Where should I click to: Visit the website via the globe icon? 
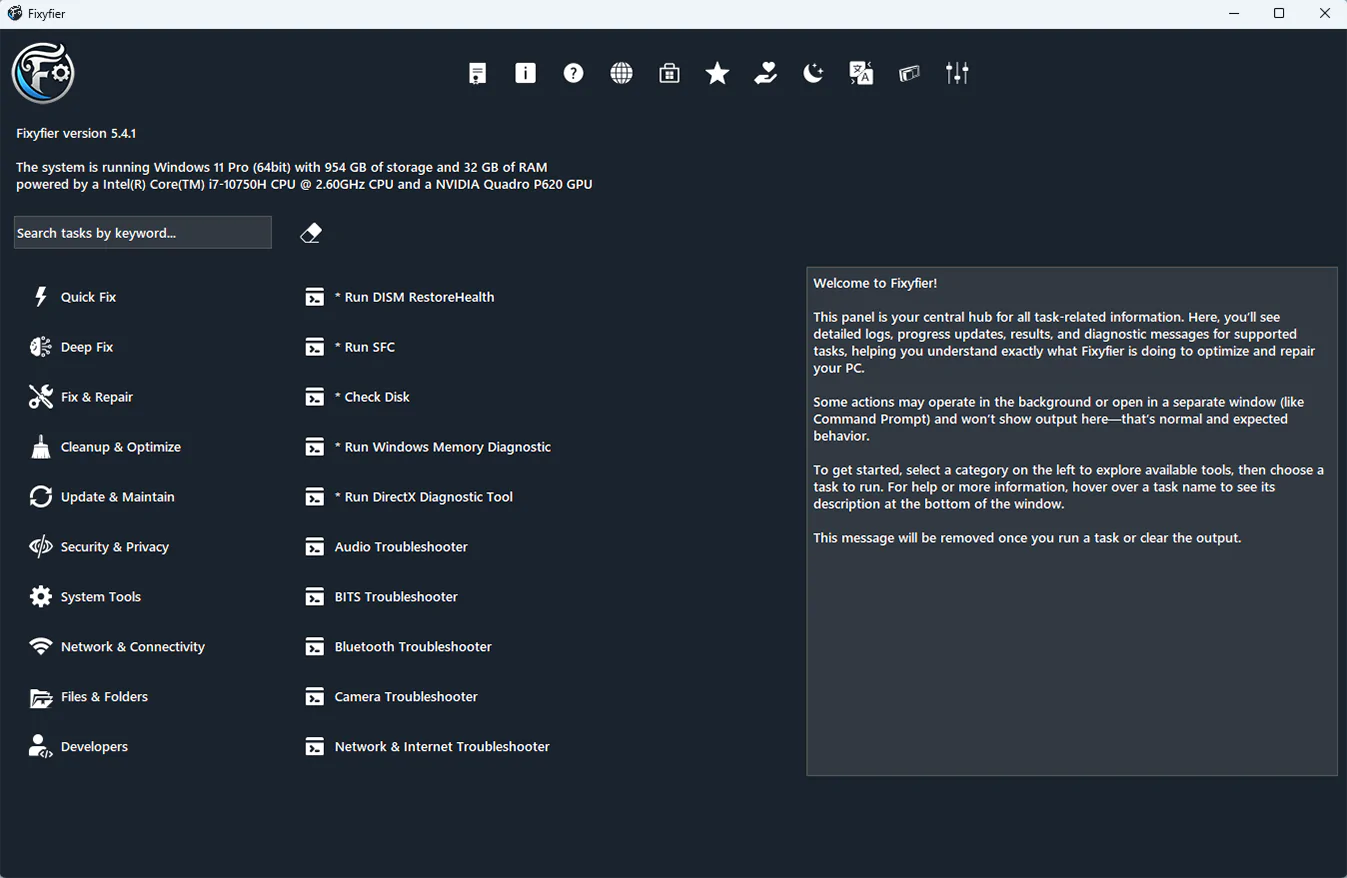coord(621,72)
